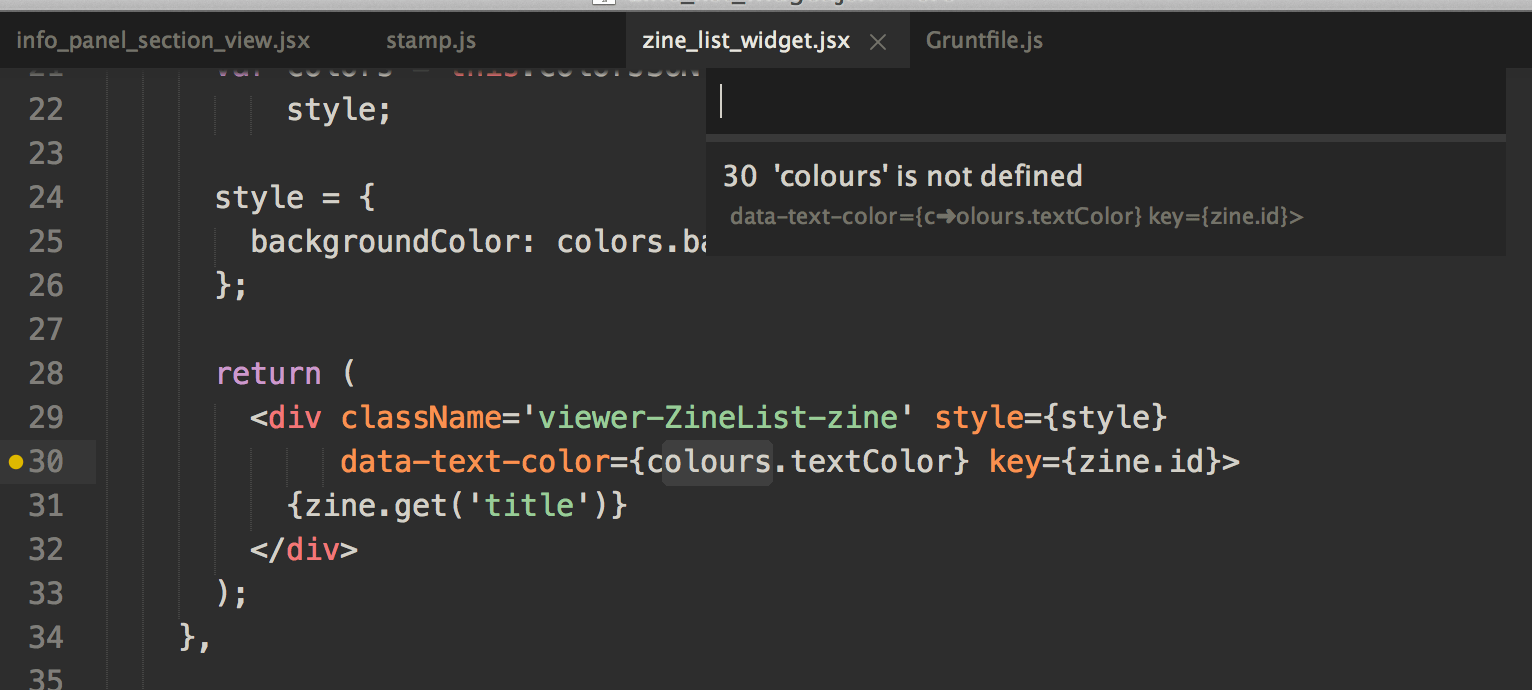Click 'style={style}' attribute on line 29
This screenshot has height=690, width=1532.
(1051, 417)
